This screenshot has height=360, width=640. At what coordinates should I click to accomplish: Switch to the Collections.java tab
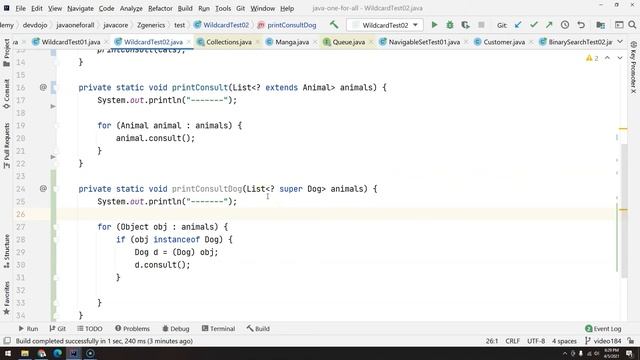(x=229, y=42)
